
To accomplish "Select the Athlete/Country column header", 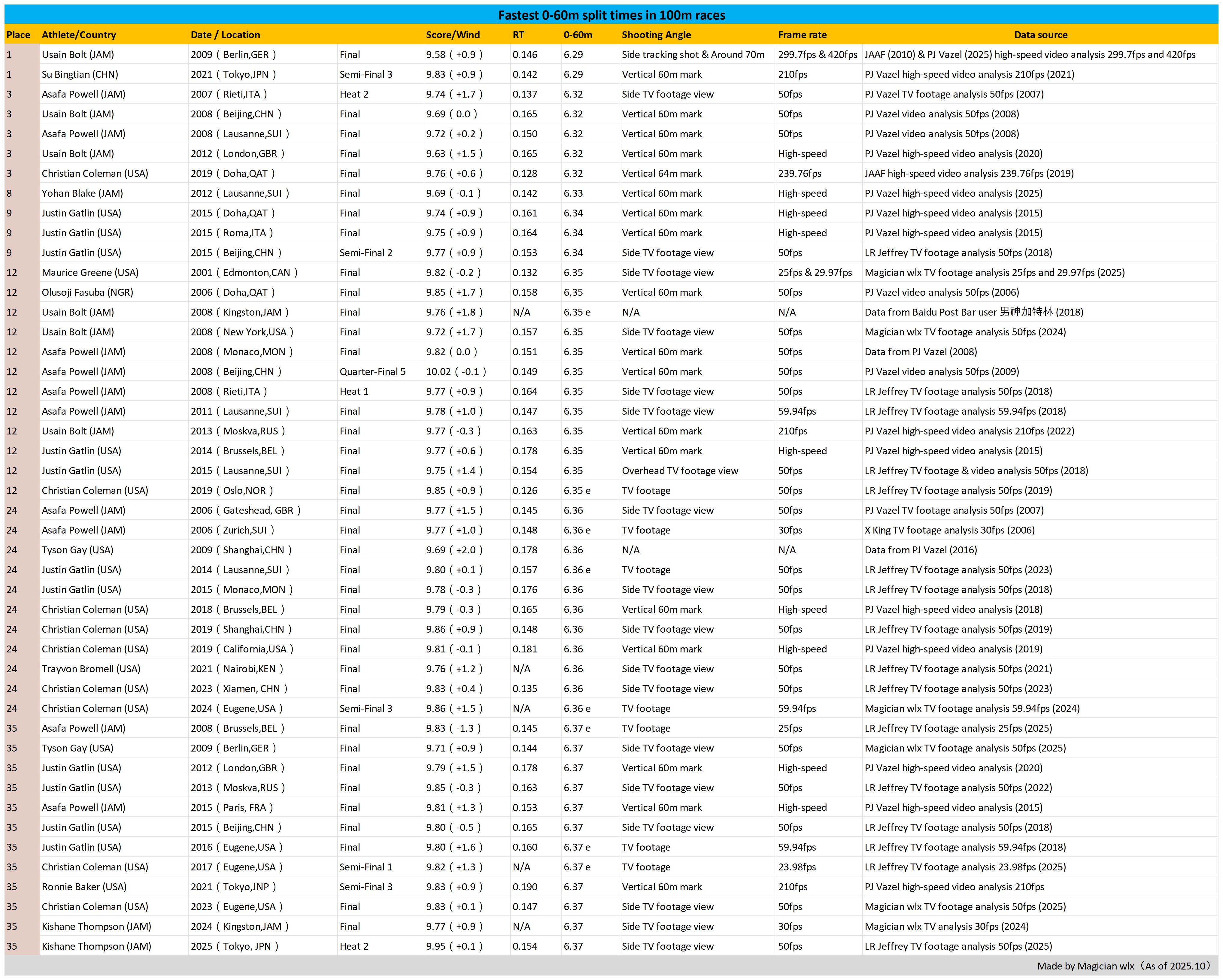I will 79,35.
